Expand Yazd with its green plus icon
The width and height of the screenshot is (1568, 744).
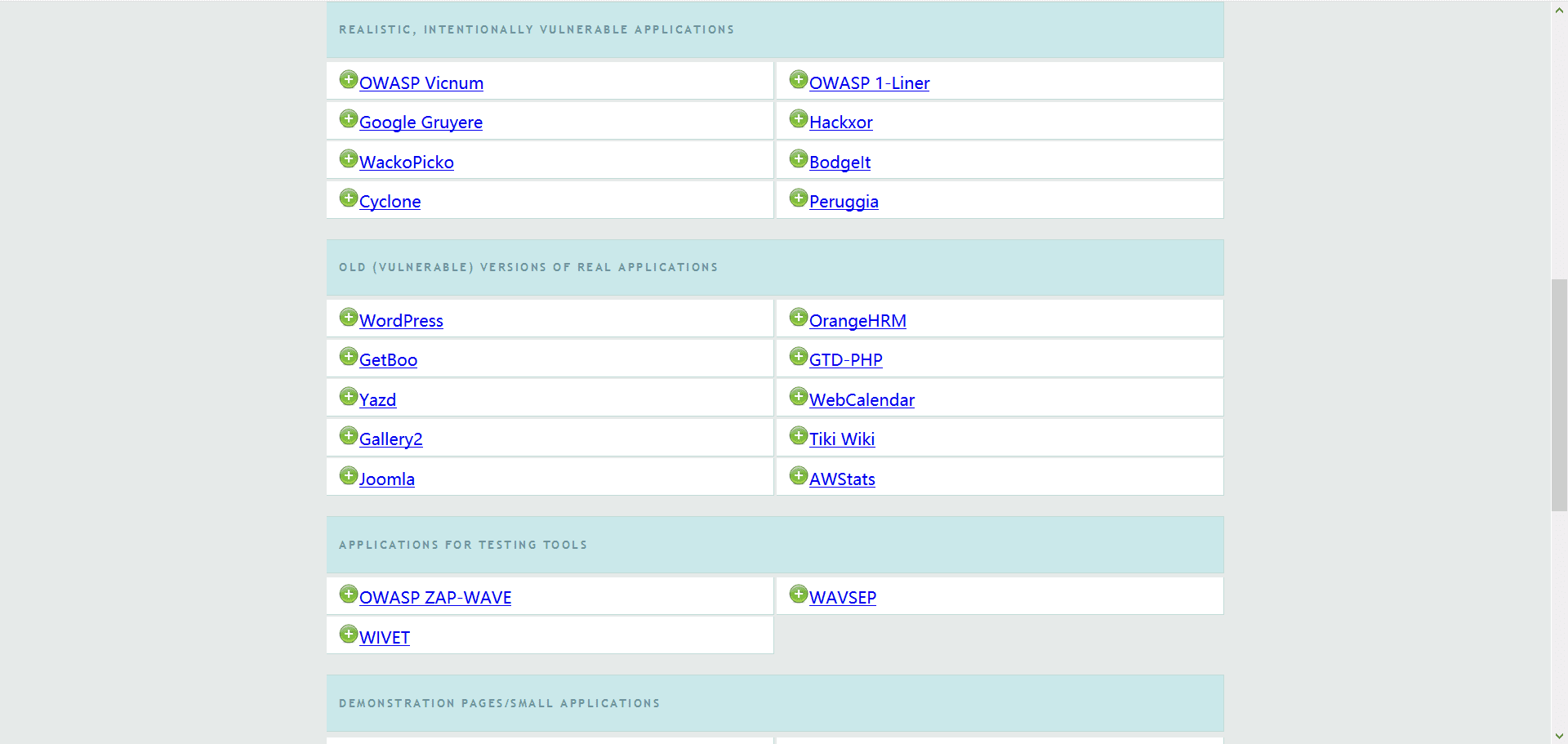click(349, 396)
